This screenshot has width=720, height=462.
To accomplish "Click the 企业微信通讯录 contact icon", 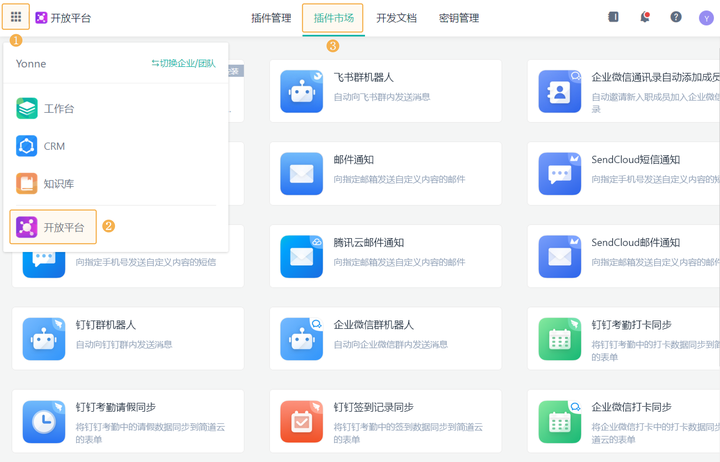I will coord(560,91).
